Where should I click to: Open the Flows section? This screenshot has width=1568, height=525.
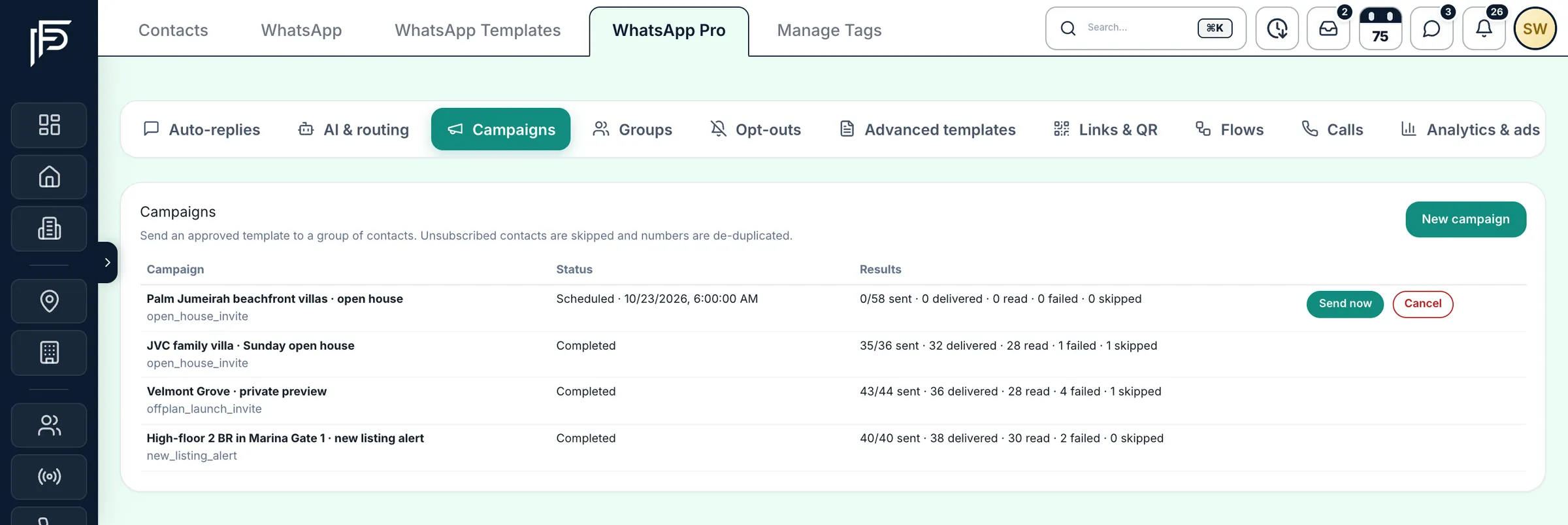1229,129
